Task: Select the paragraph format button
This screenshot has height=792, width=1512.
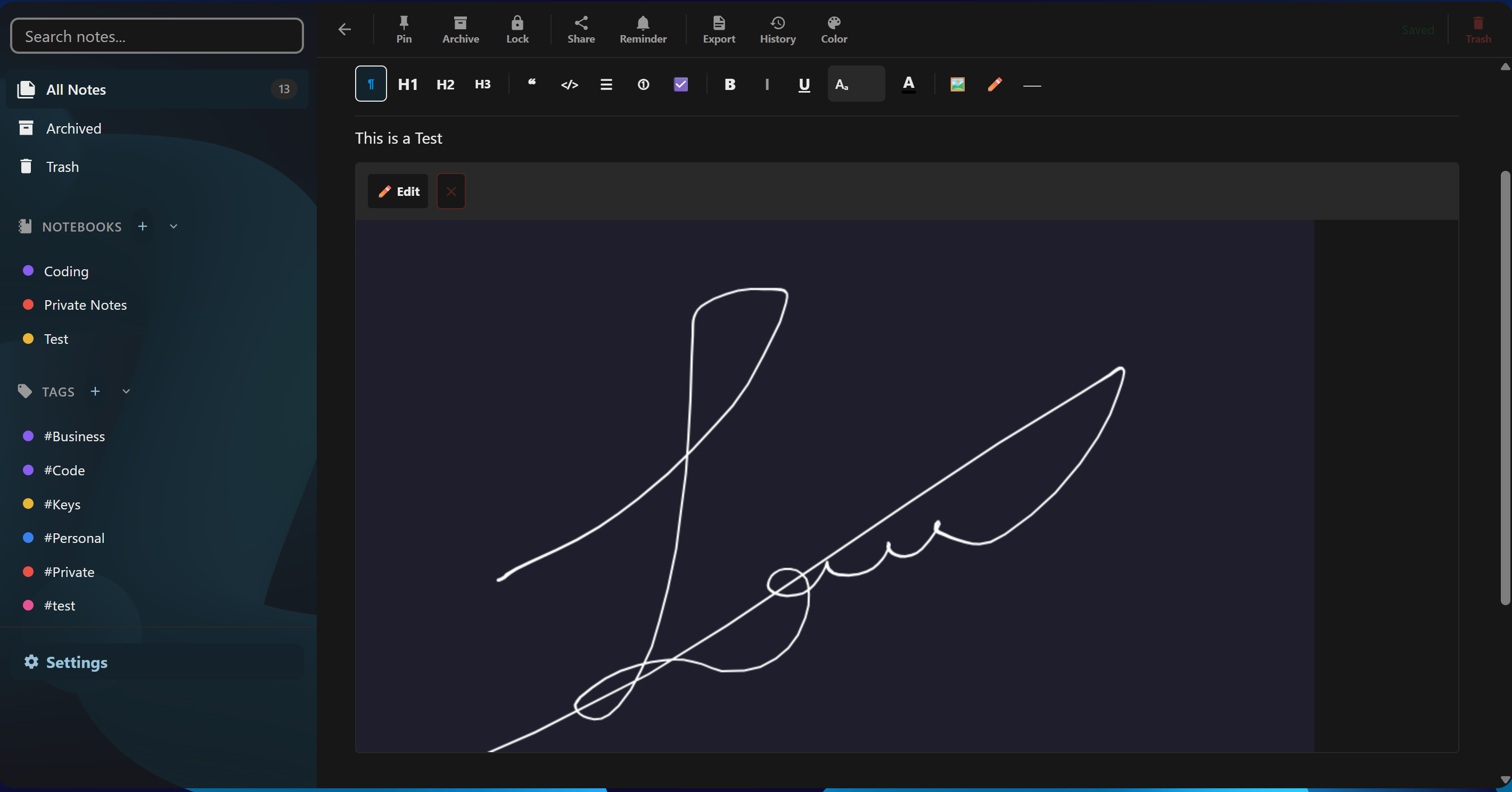Action: 371,84
